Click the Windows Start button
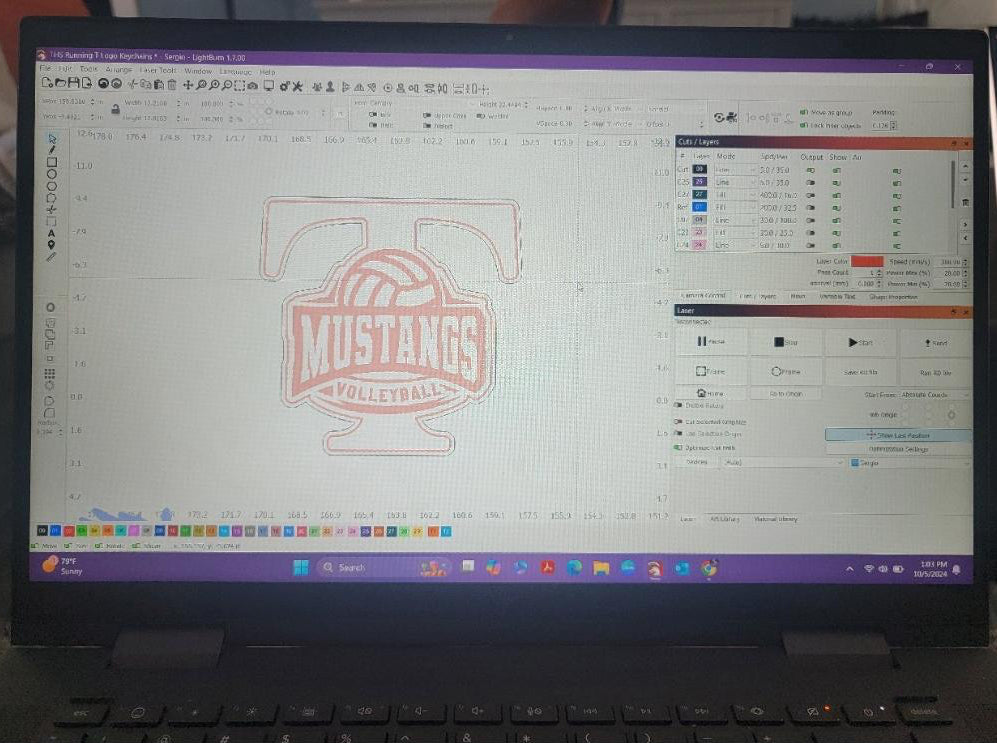This screenshot has width=997, height=743. 301,567
